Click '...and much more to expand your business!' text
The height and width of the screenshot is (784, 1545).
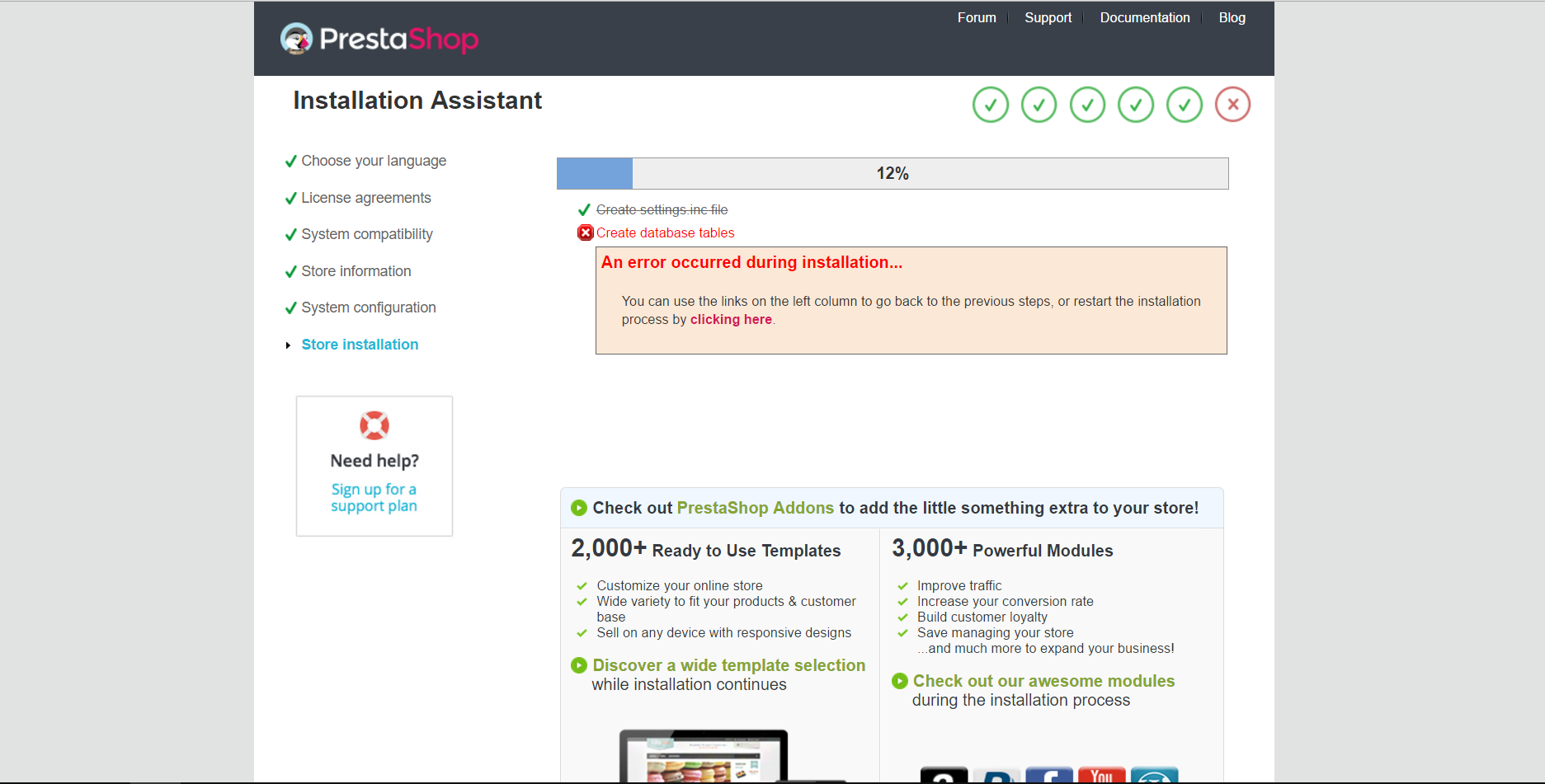(x=1046, y=649)
